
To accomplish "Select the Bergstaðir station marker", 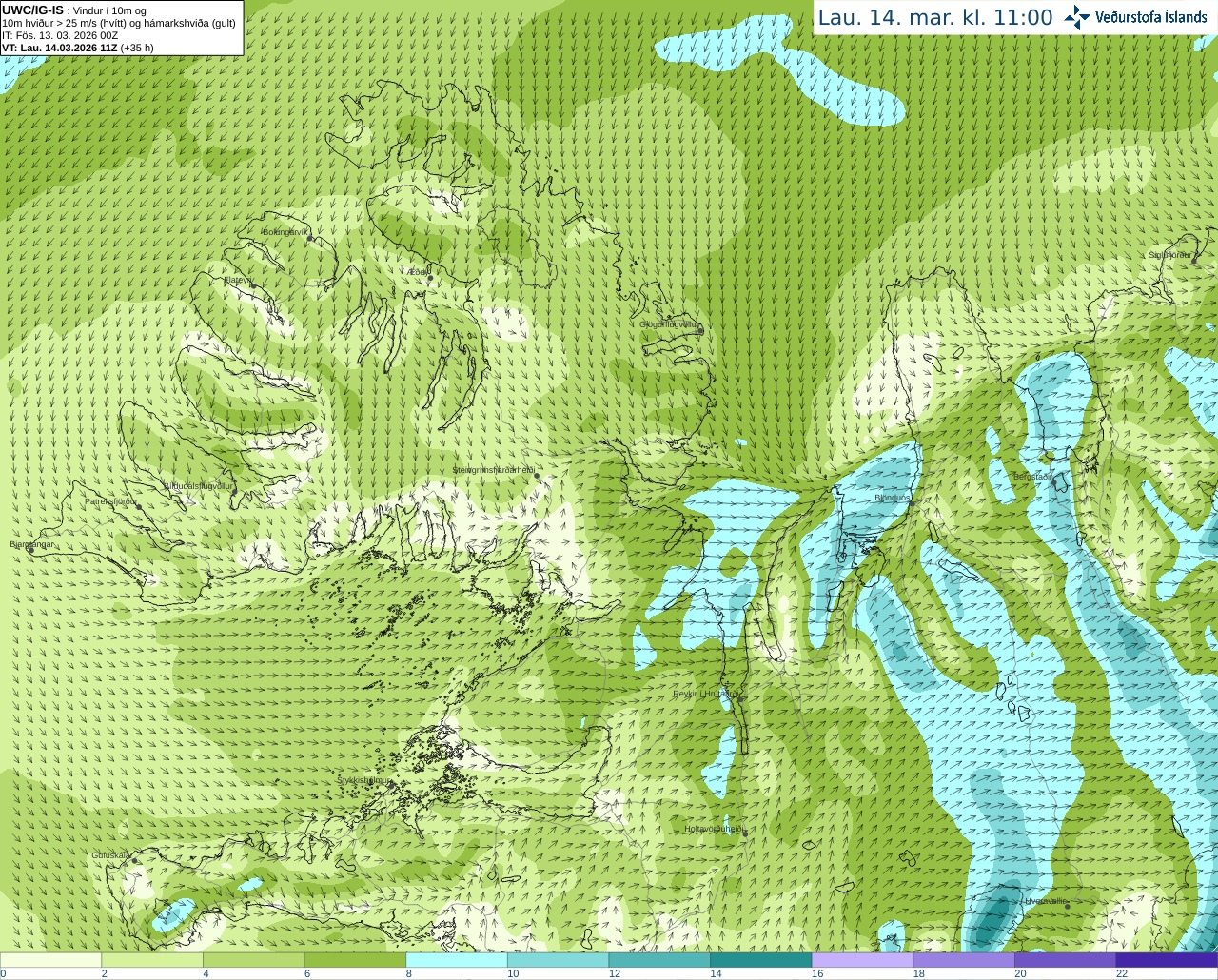I will (x=1053, y=481).
